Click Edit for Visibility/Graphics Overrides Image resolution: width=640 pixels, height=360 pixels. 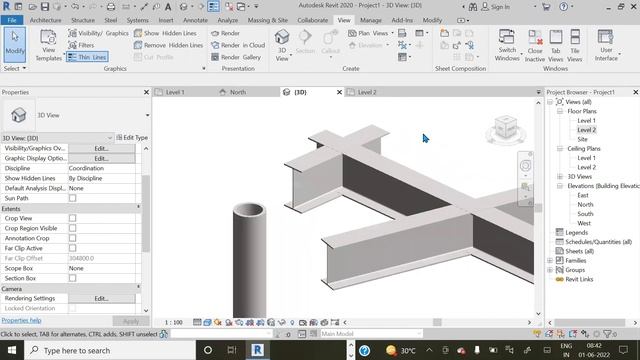[102, 149]
